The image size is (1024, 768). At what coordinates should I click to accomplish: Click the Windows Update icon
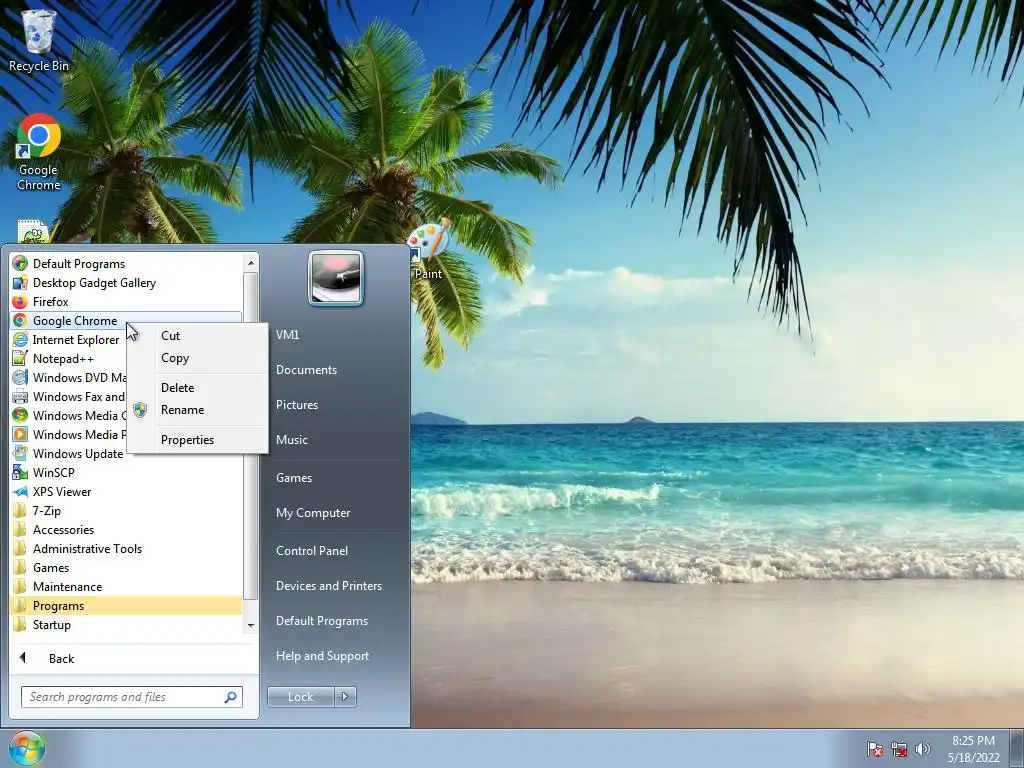(x=20, y=453)
